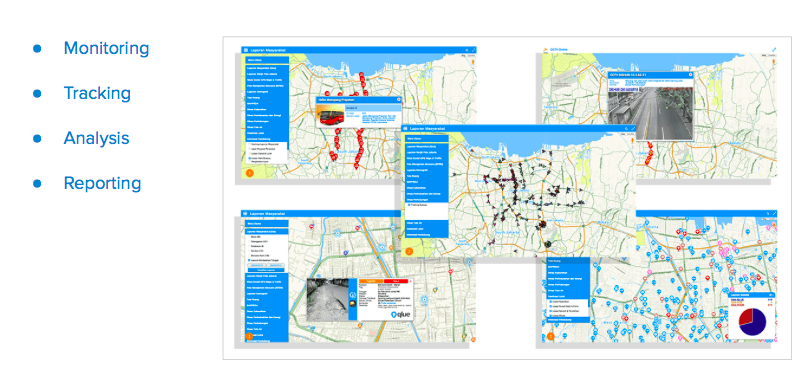Click Laporan Masyarakat title of Qlue report window

(268, 213)
